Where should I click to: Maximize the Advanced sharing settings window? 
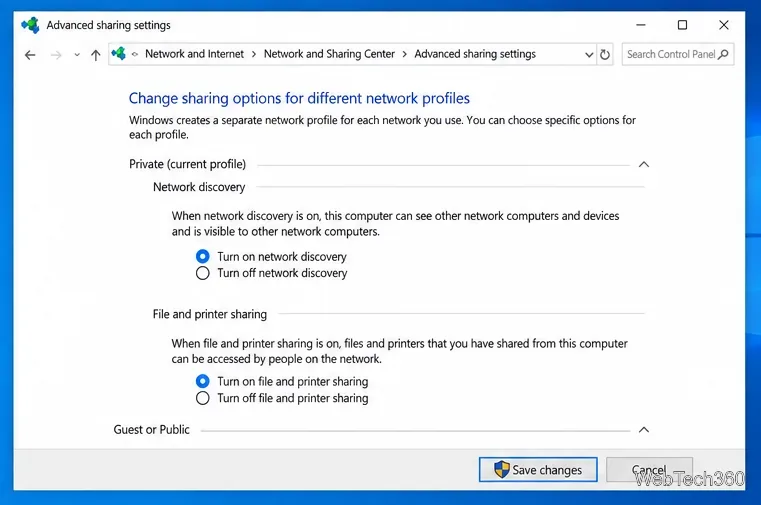pyautogui.click(x=682, y=25)
